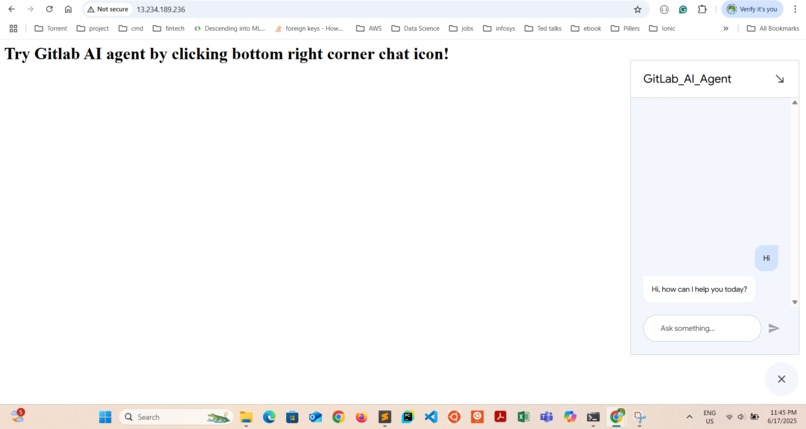The width and height of the screenshot is (806, 429).
Task: Click the taskbar Search box
Action: coord(176,417)
